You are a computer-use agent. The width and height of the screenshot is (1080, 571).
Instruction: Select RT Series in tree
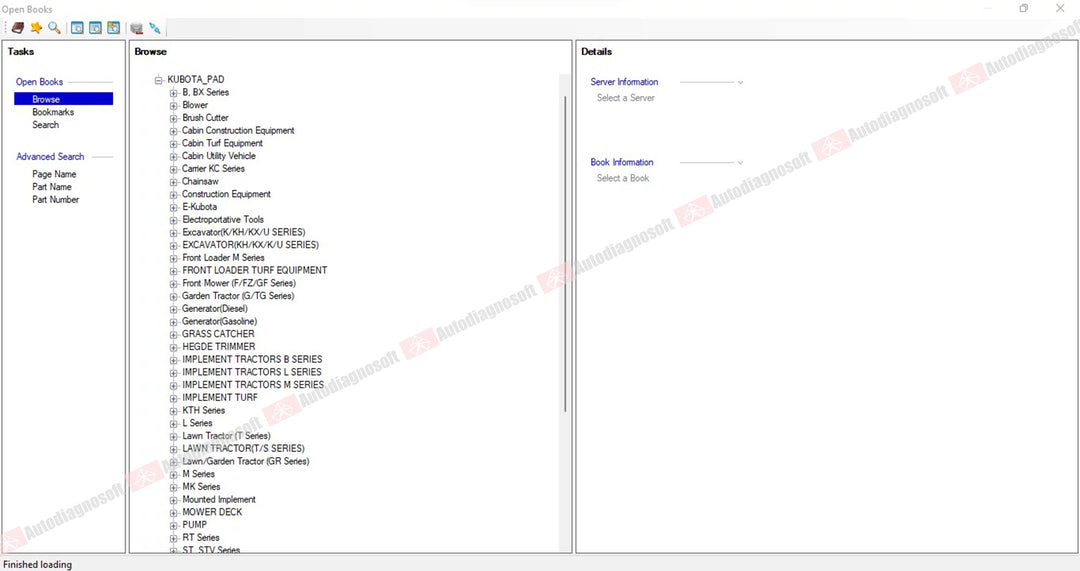tap(201, 538)
